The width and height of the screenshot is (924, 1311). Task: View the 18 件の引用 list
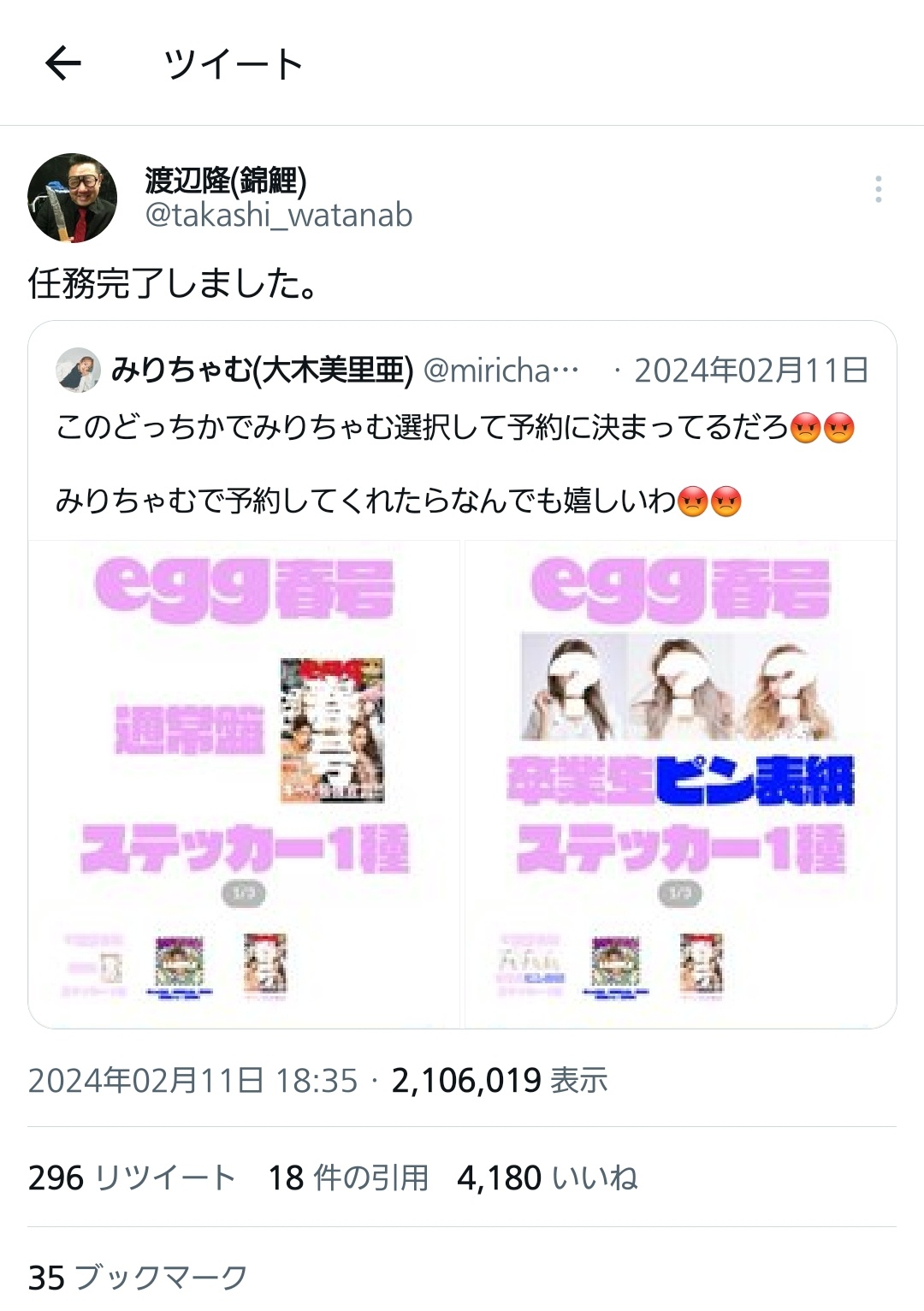tap(348, 1178)
